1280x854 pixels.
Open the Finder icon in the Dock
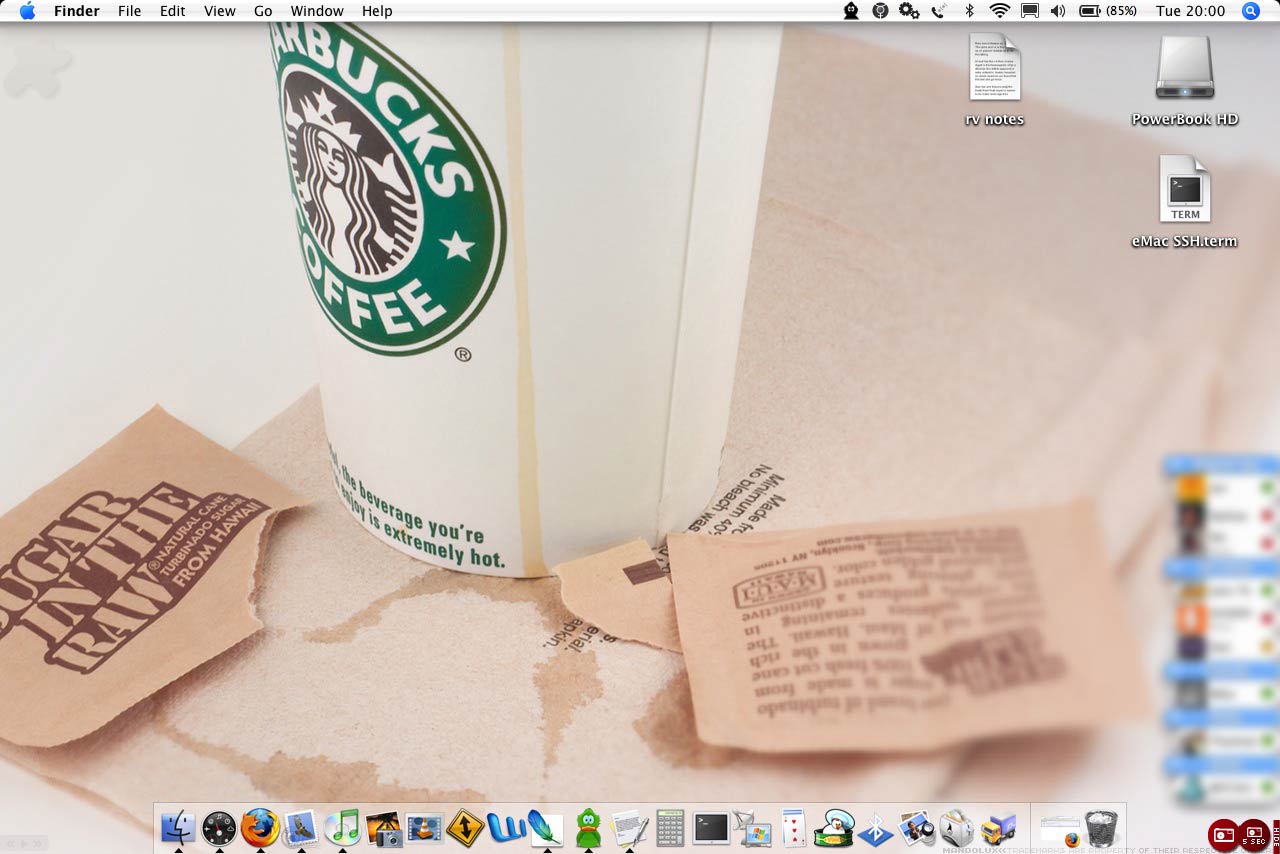pyautogui.click(x=179, y=828)
